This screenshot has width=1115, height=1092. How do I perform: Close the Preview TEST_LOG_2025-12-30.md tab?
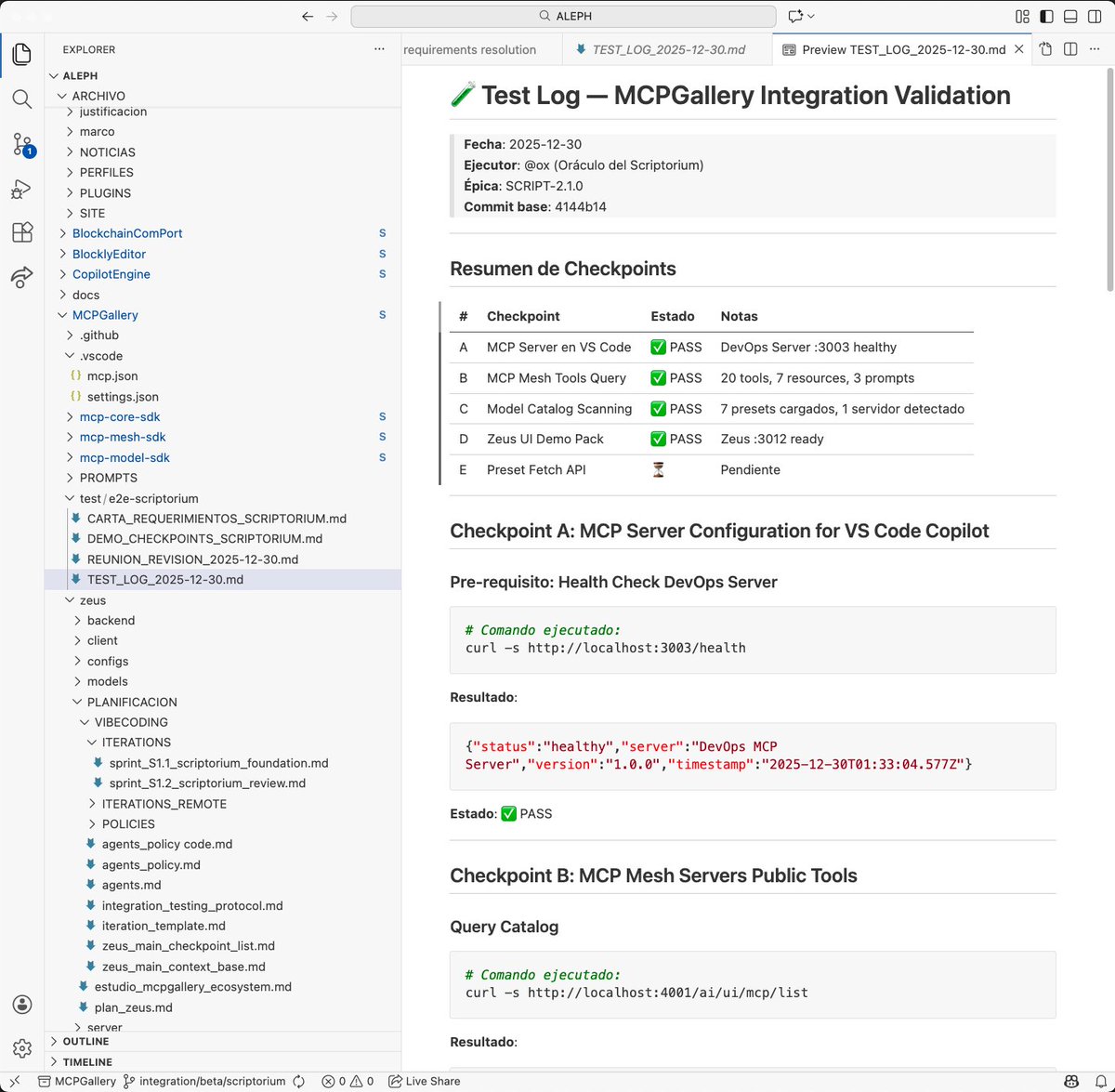pyautogui.click(x=1019, y=49)
